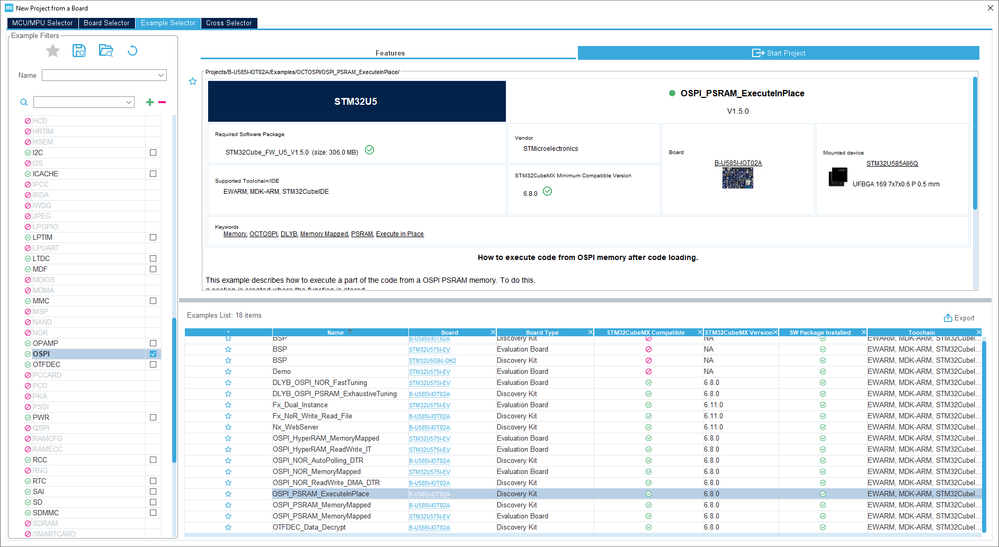Click the pink minus collapse-all icon

pyautogui.click(x=162, y=102)
